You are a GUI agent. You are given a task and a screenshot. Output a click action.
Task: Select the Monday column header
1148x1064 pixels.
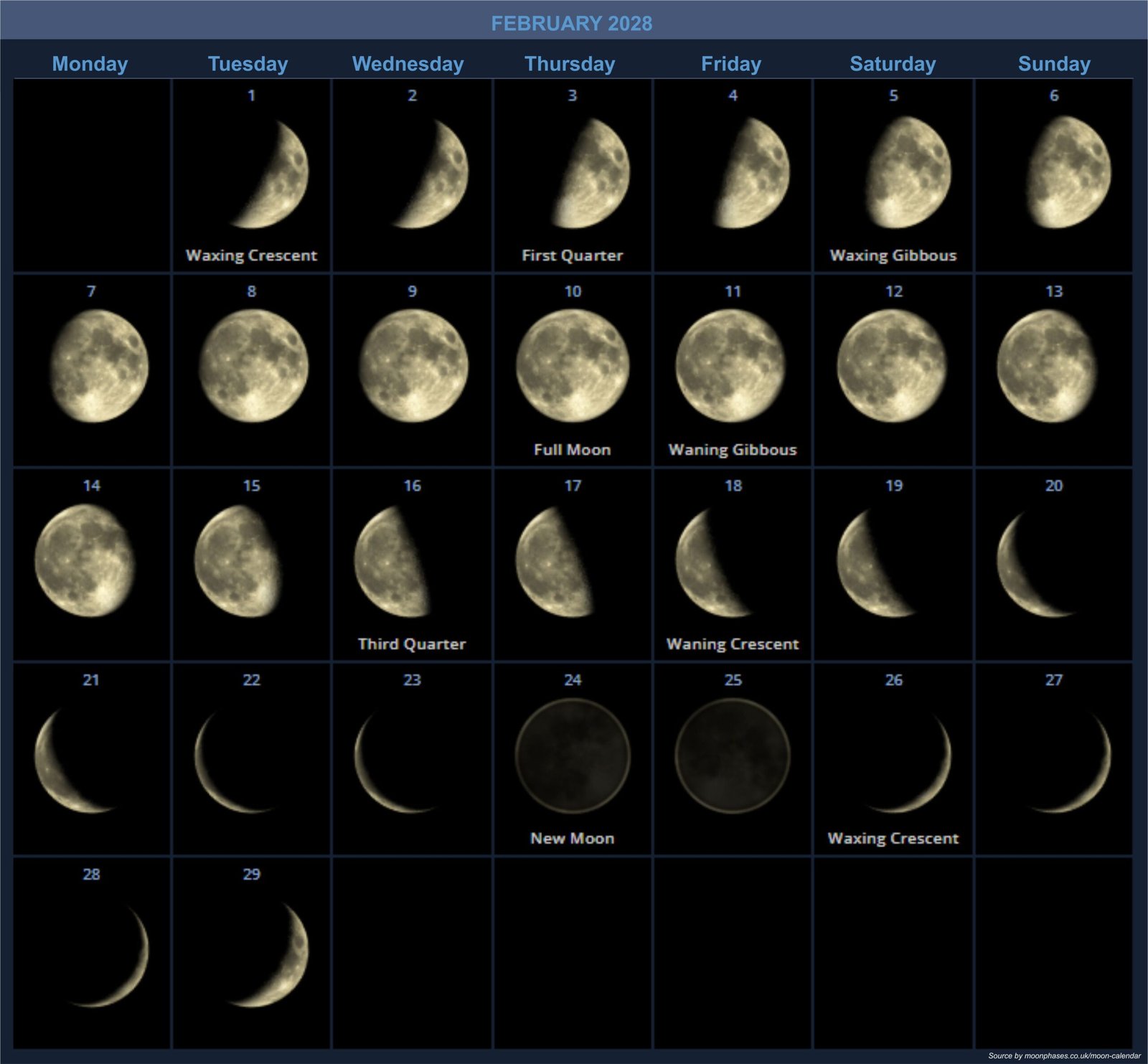click(x=90, y=64)
